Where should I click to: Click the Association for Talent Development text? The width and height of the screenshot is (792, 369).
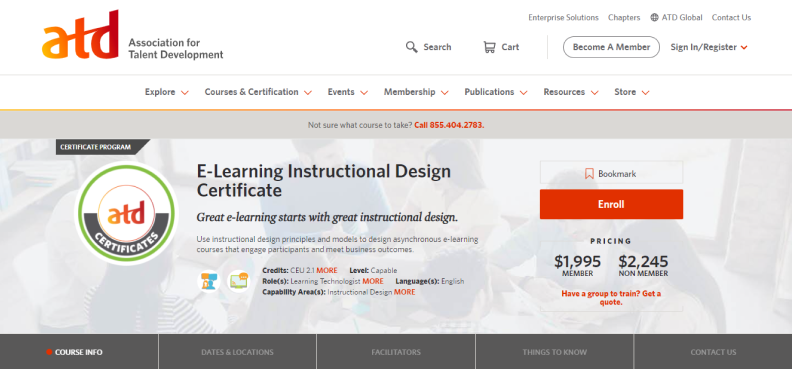pyautogui.click(x=176, y=48)
